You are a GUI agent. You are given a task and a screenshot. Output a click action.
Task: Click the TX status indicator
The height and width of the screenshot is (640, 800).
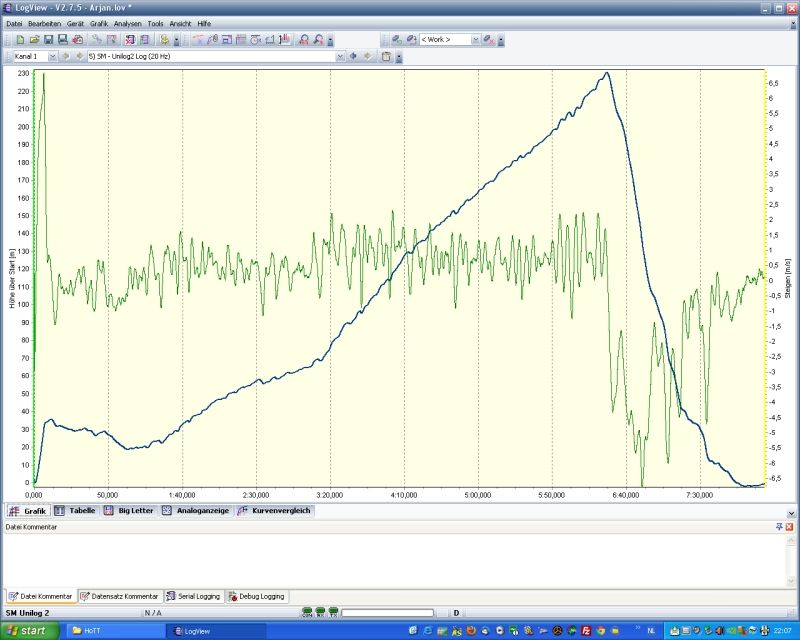click(x=334, y=613)
